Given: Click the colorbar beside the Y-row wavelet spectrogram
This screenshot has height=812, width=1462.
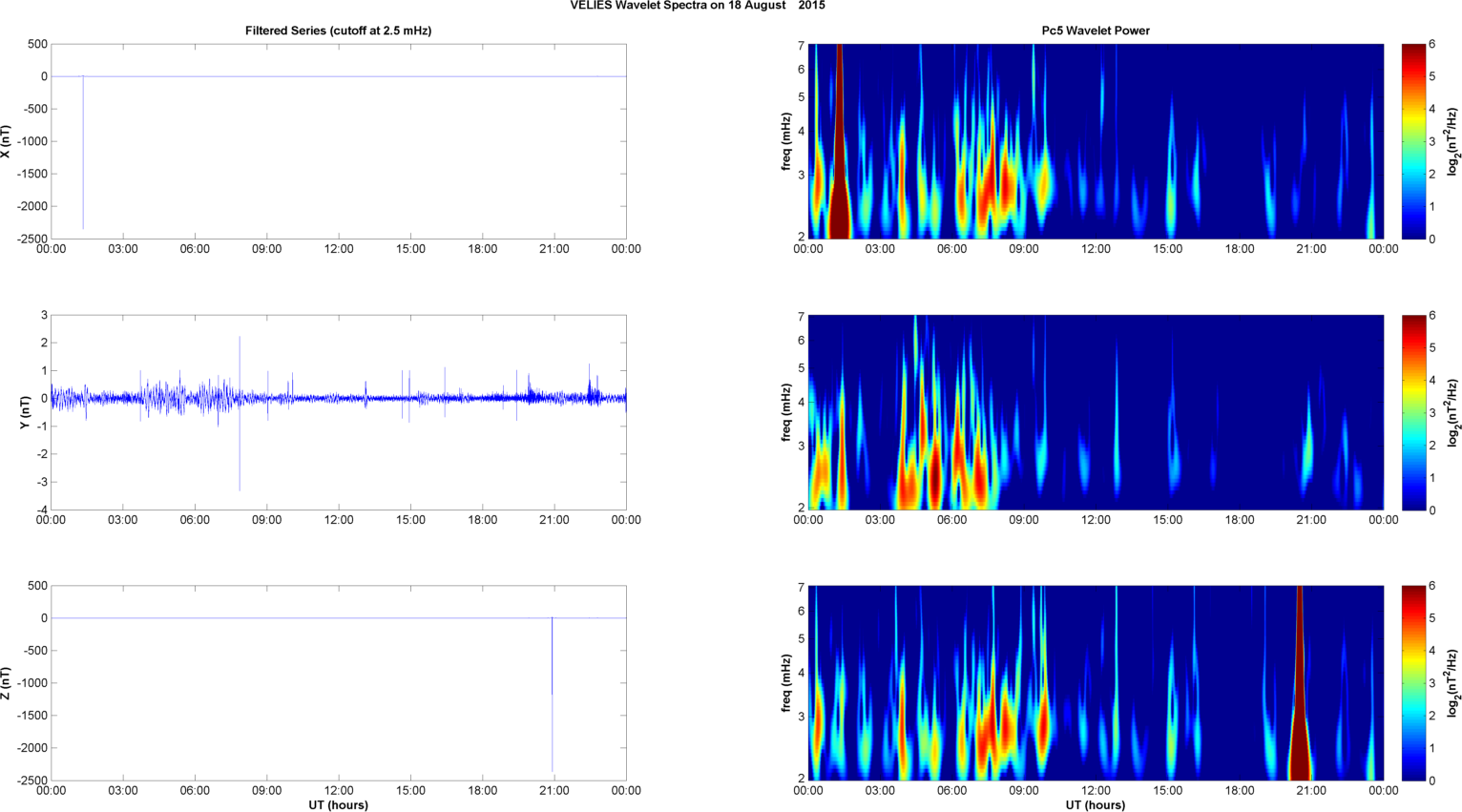Looking at the screenshot, I should (x=1414, y=412).
